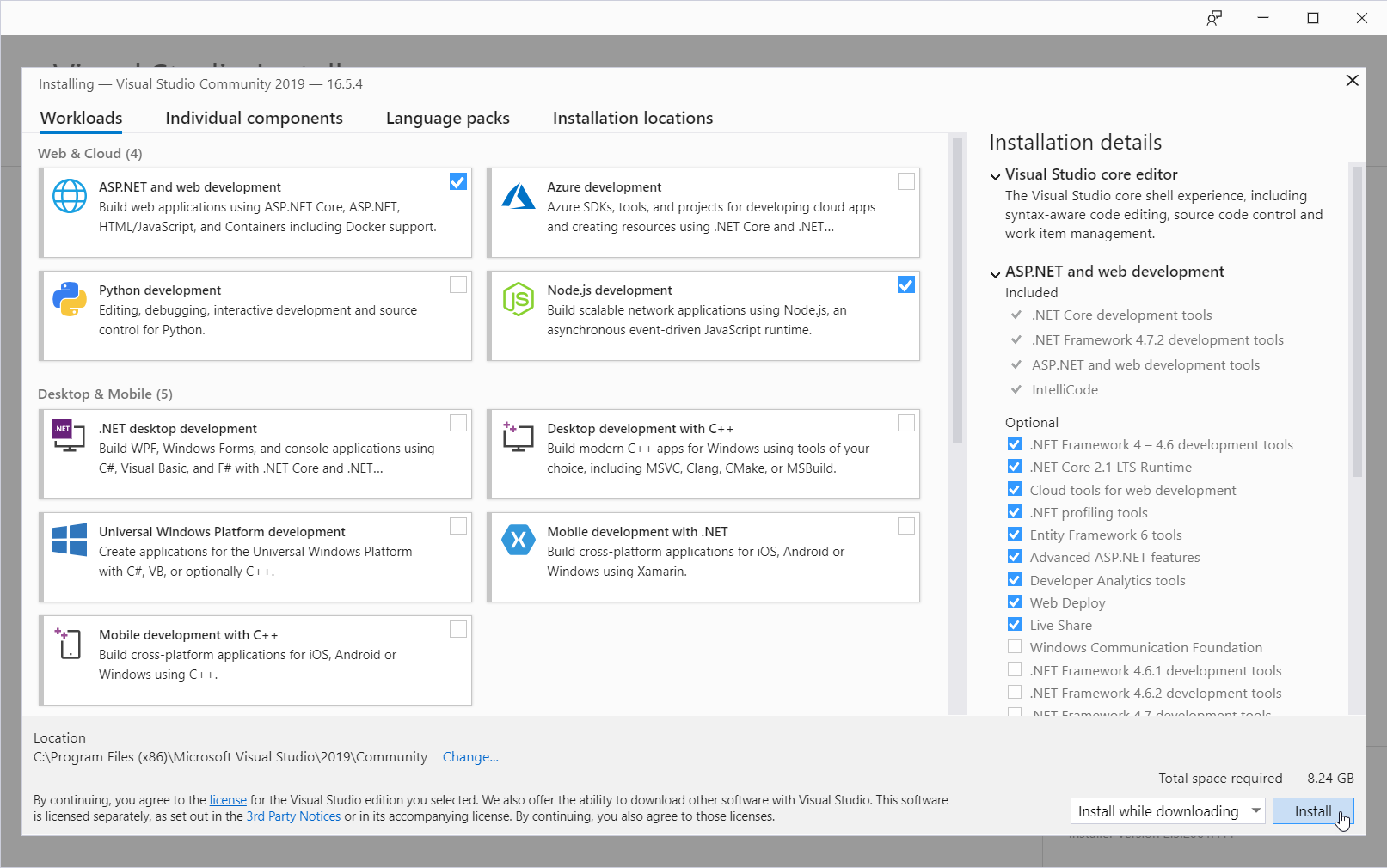
Task: Click .NET Framework 4.7.2 development tools entry
Action: (1157, 340)
